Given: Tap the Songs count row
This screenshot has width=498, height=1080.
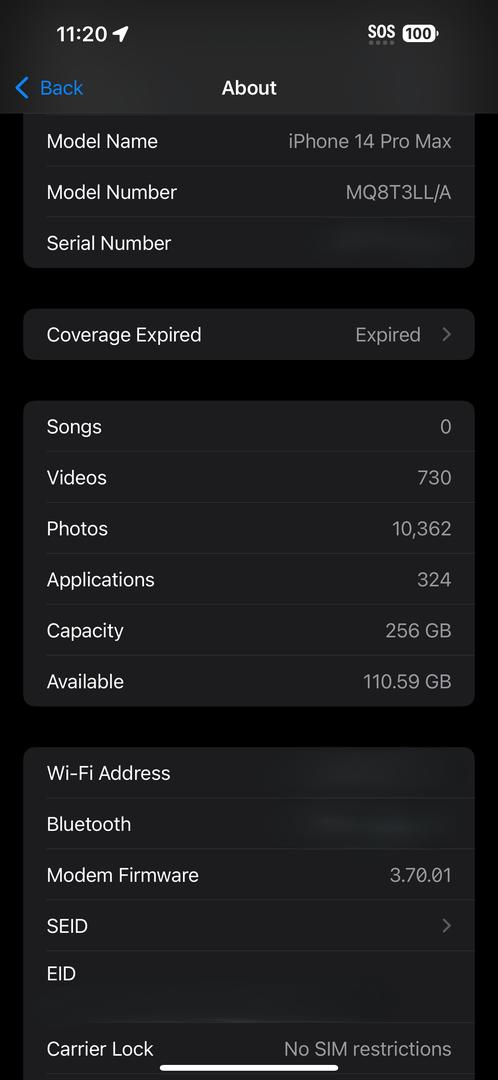Looking at the screenshot, I should (x=249, y=426).
